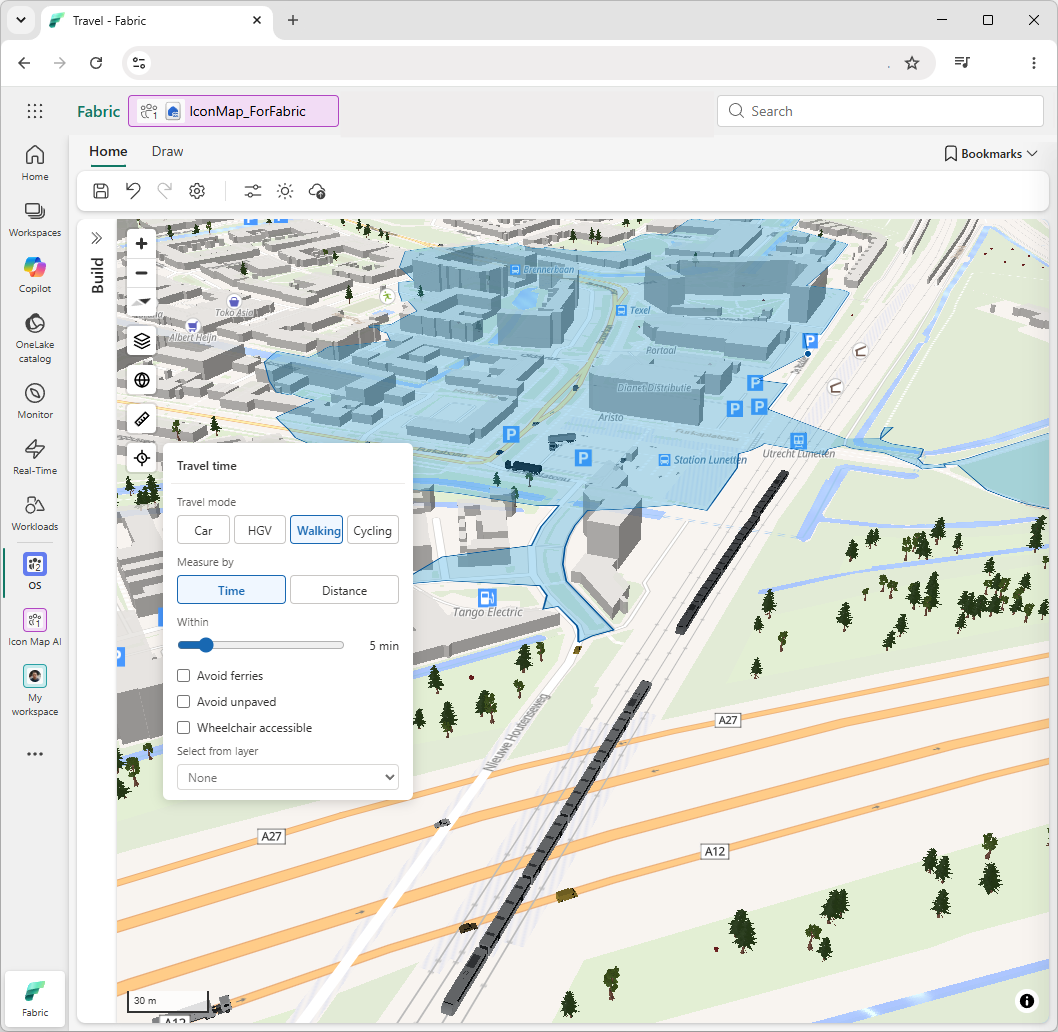Launch Copilot from the sidebar
The width and height of the screenshot is (1058, 1032).
coord(35,275)
